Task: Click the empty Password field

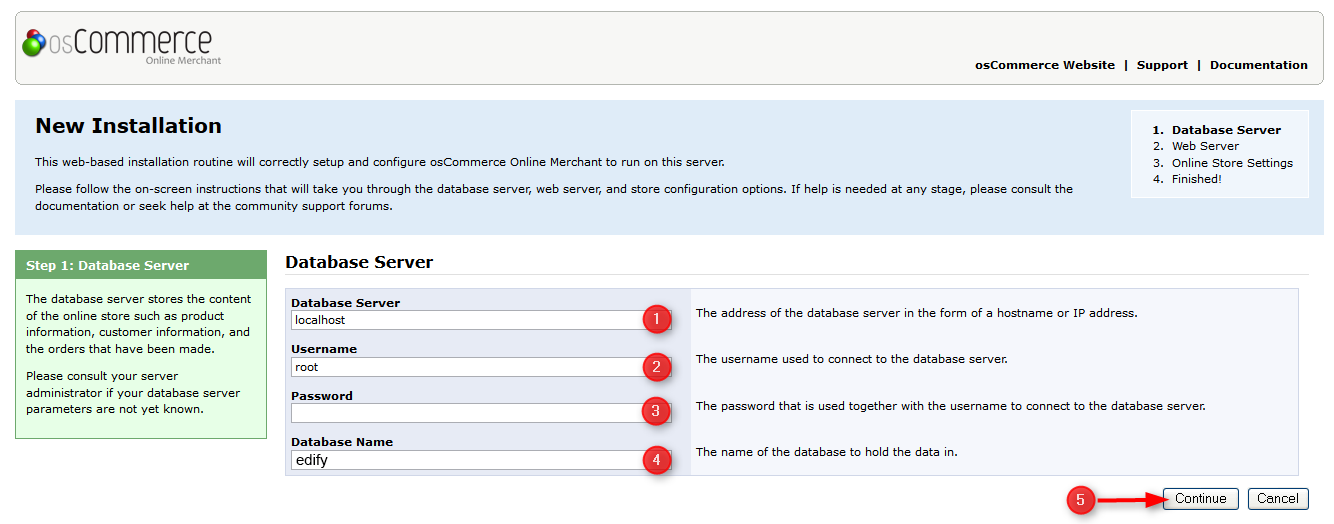Action: tap(466, 413)
